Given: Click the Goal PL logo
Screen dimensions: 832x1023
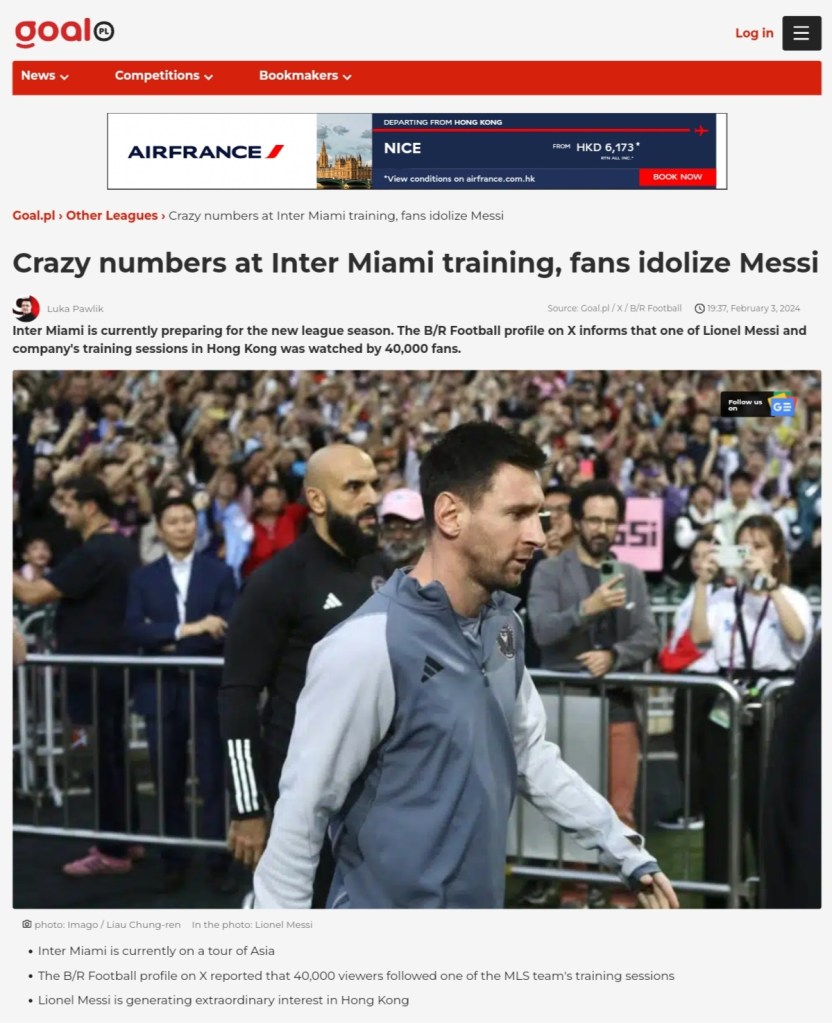Looking at the screenshot, I should click(64, 32).
